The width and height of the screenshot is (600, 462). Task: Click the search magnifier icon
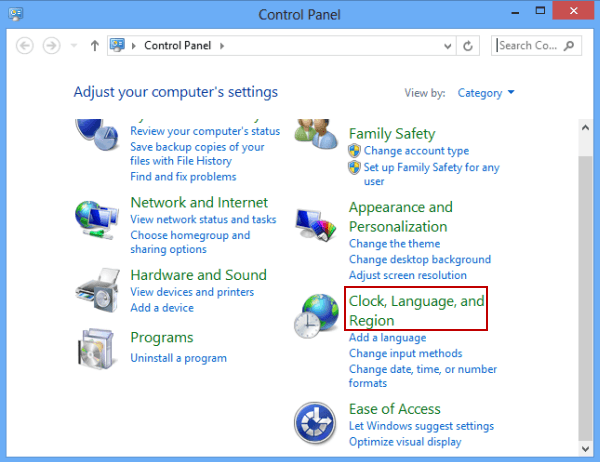[x=569, y=46]
